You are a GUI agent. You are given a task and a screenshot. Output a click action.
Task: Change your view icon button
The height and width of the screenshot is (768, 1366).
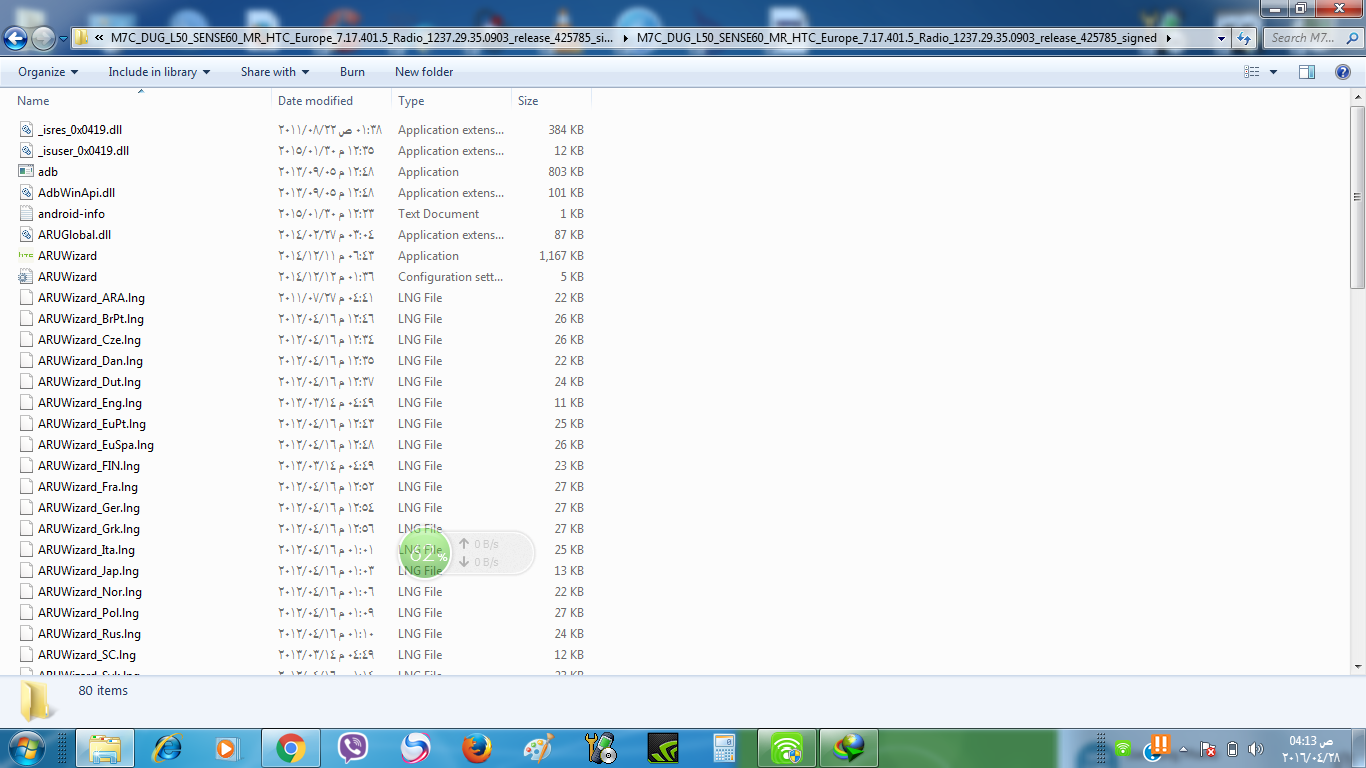click(x=1251, y=72)
